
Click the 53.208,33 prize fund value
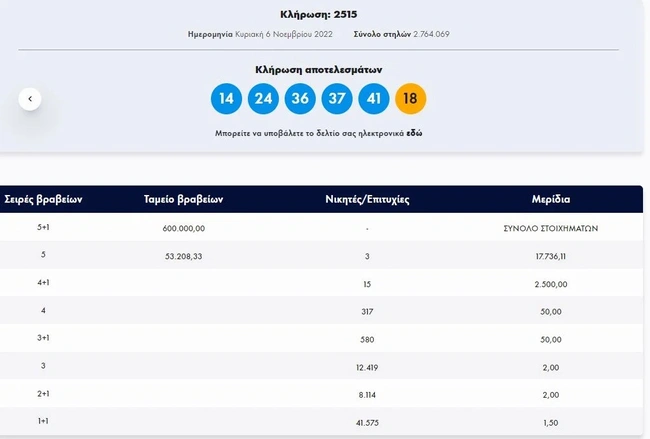pos(183,256)
